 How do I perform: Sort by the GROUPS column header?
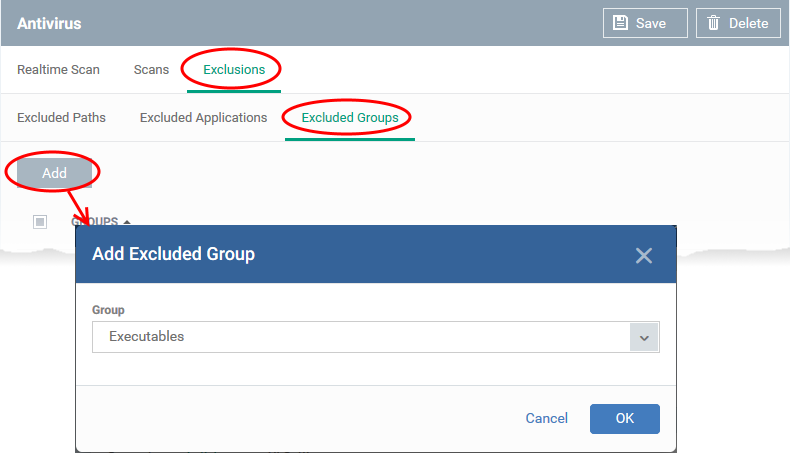[95, 222]
